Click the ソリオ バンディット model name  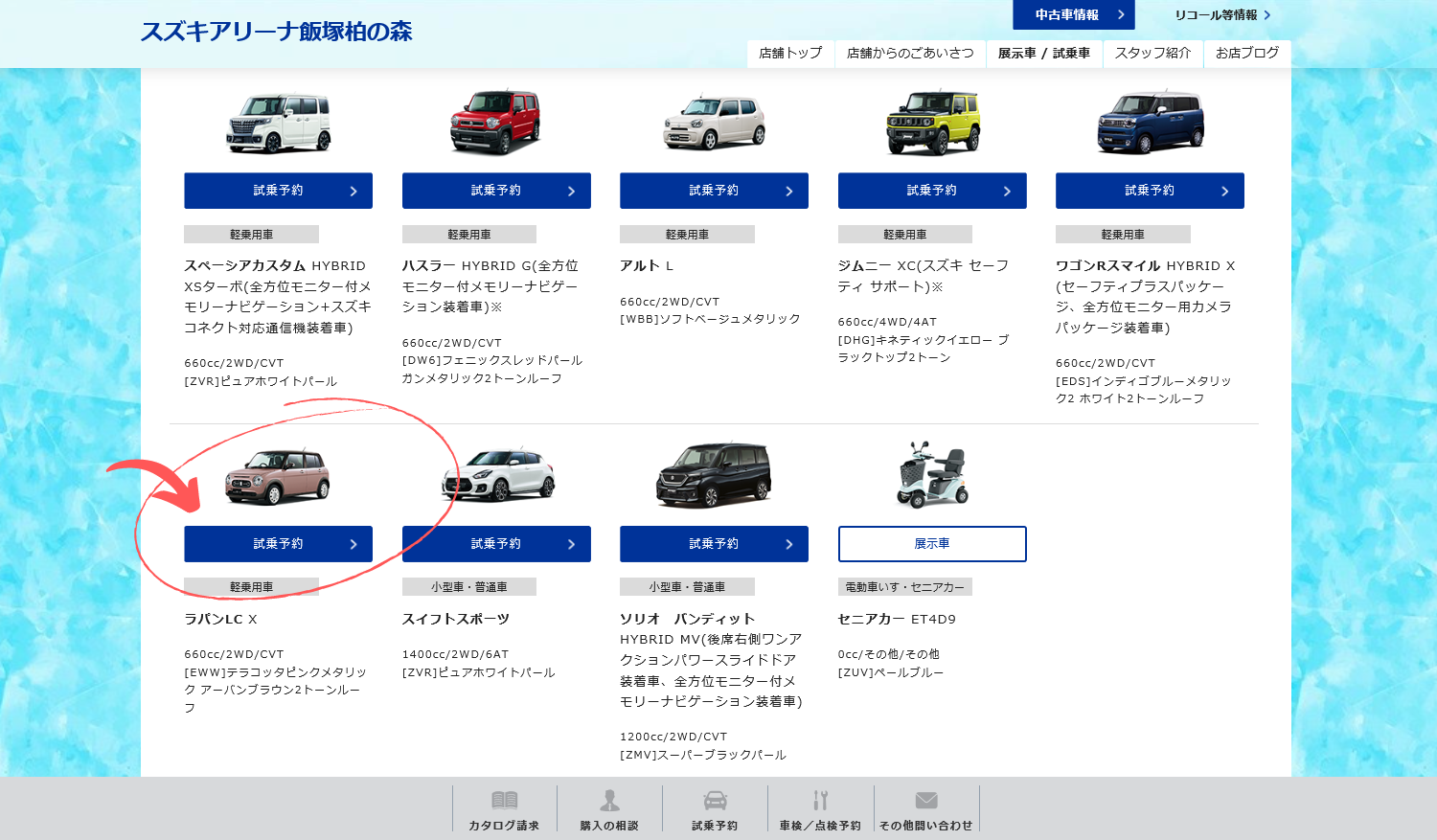[688, 620]
